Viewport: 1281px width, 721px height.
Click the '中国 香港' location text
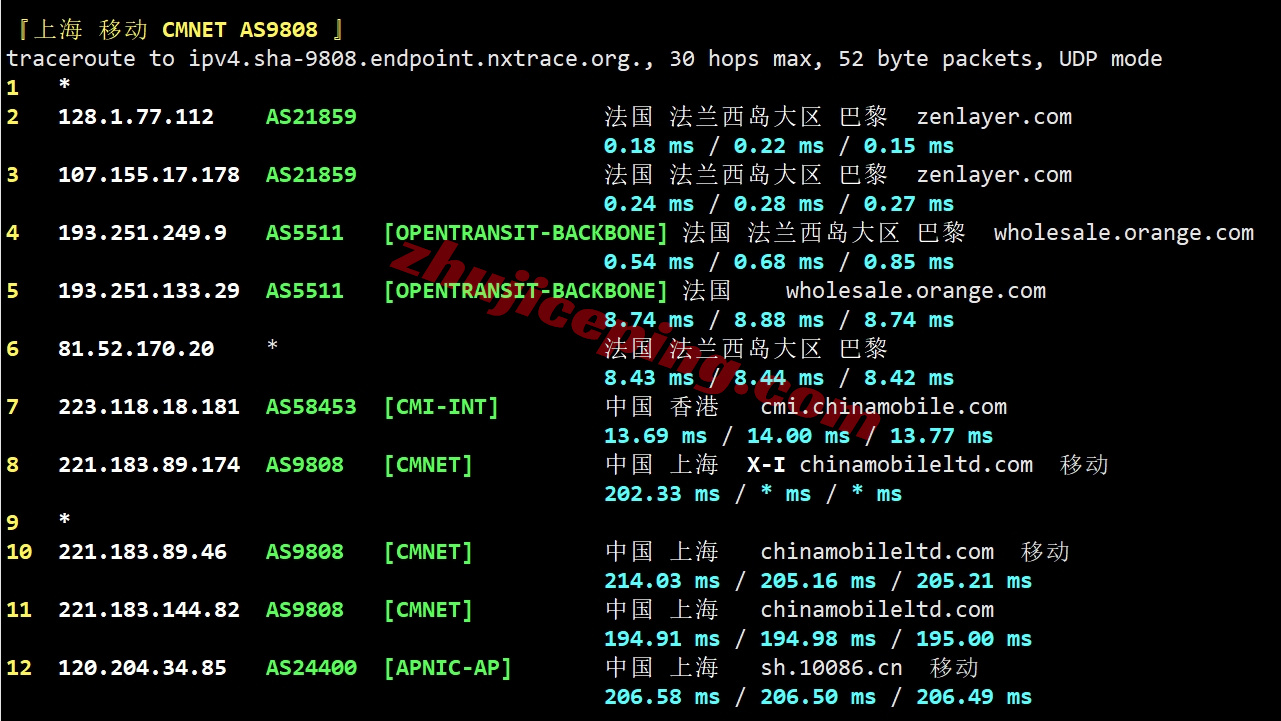[x=662, y=407]
